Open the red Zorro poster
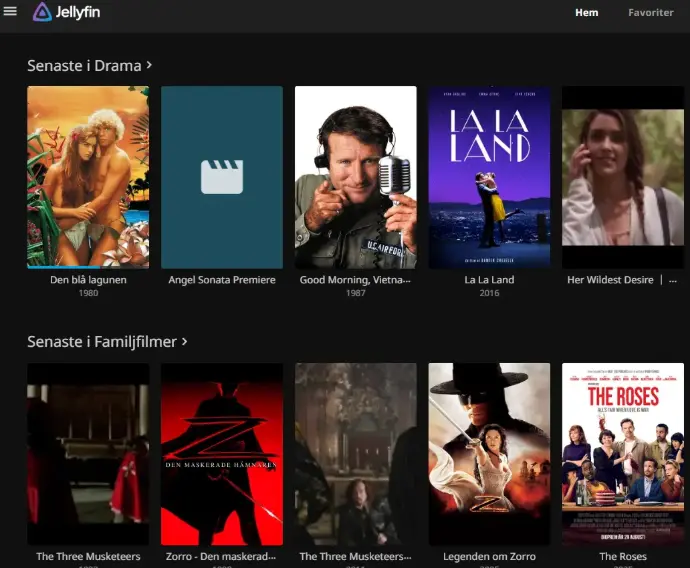This screenshot has width=690, height=568. [x=222, y=453]
